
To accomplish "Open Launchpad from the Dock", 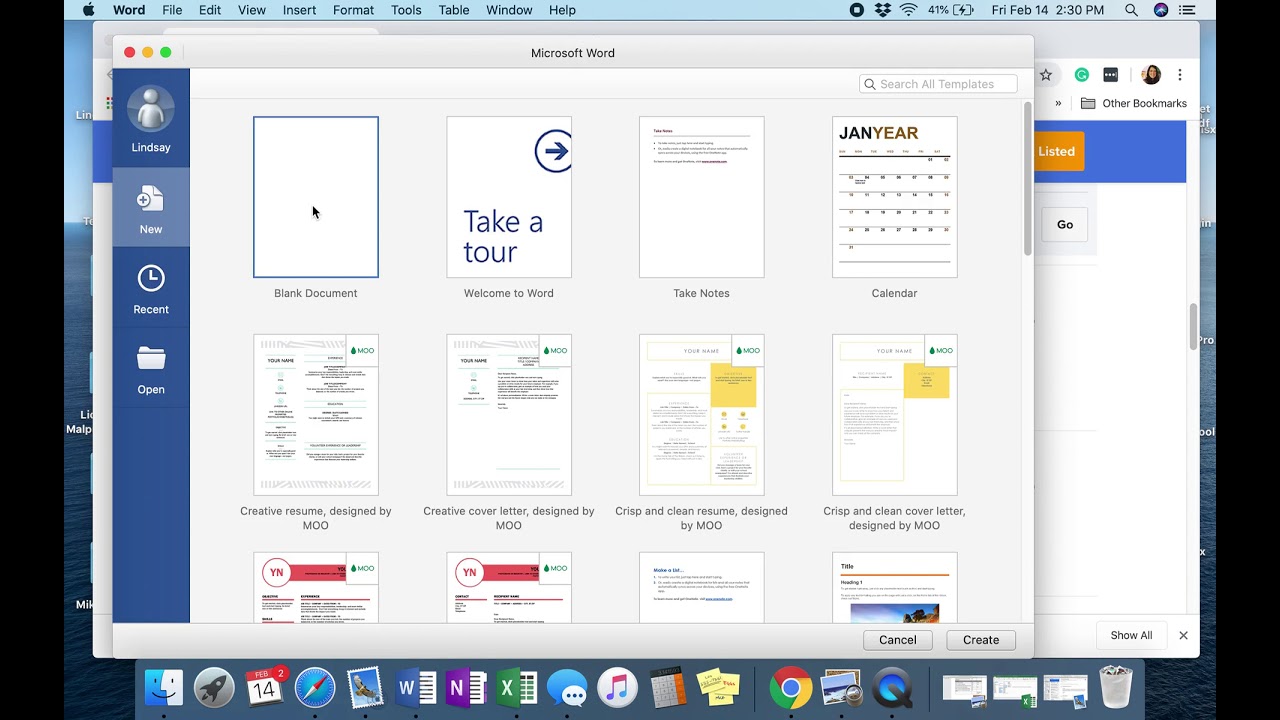I will point(214,688).
